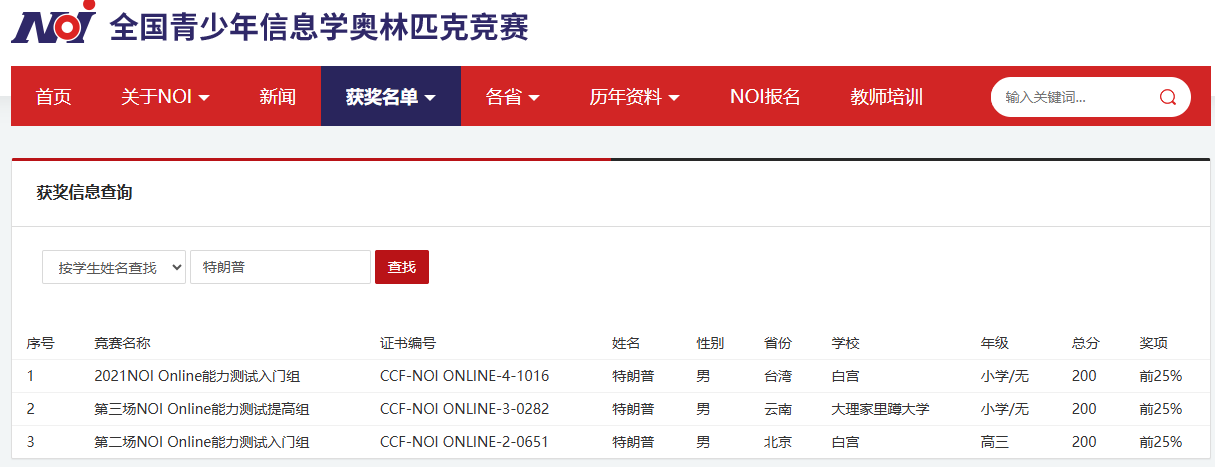Expand the 各省 dropdown menu
The height and width of the screenshot is (467, 1215).
[x=512, y=97]
